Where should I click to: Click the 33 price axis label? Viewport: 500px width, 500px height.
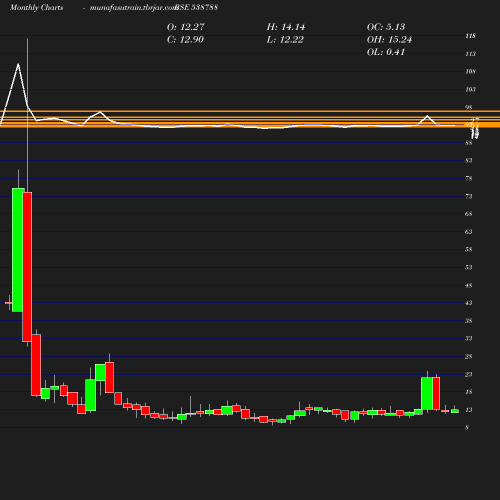469,338
